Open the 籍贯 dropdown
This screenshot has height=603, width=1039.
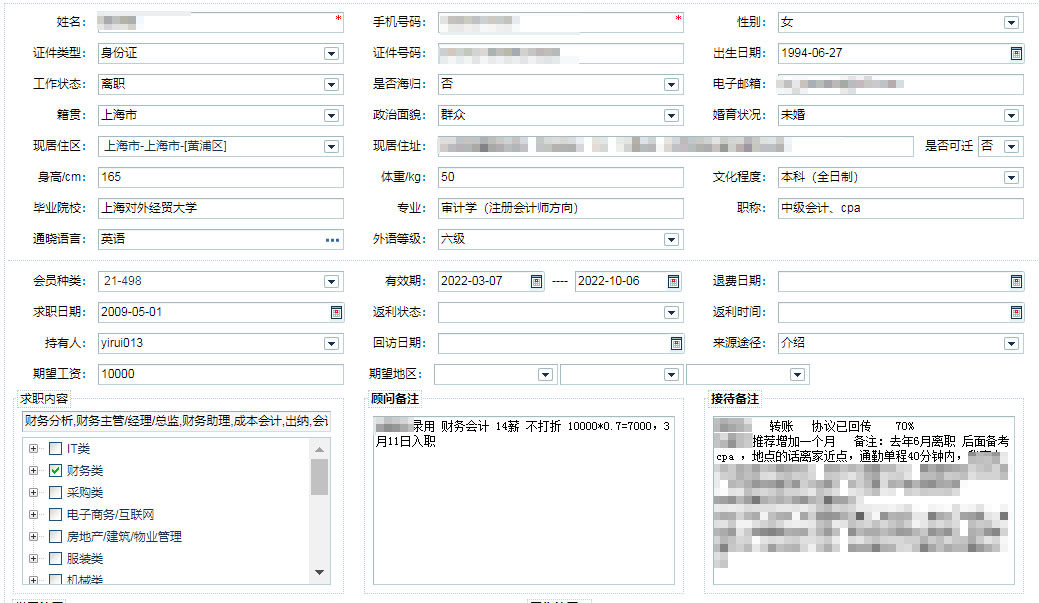point(331,116)
